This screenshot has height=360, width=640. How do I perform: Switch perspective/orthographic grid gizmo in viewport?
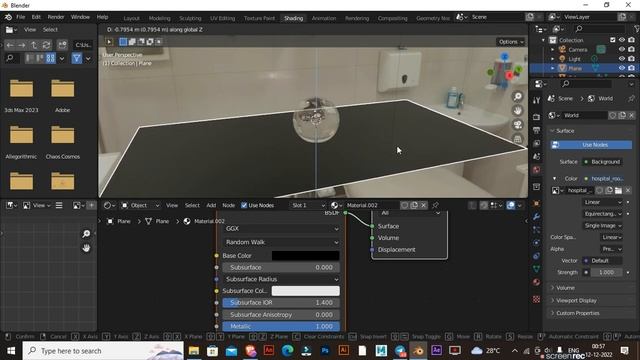point(518,139)
